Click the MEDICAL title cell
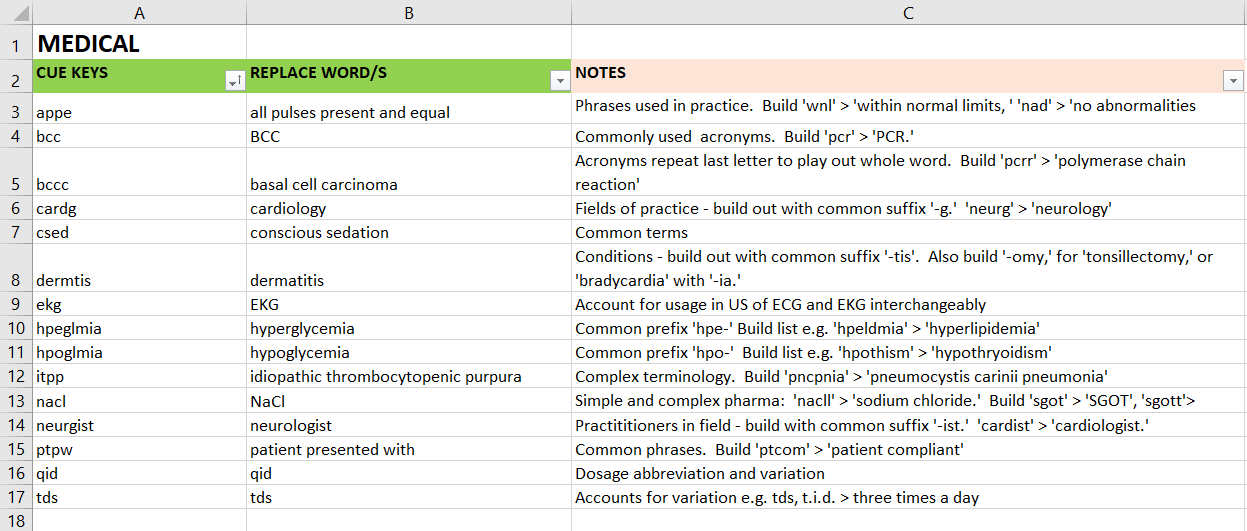 (139, 43)
